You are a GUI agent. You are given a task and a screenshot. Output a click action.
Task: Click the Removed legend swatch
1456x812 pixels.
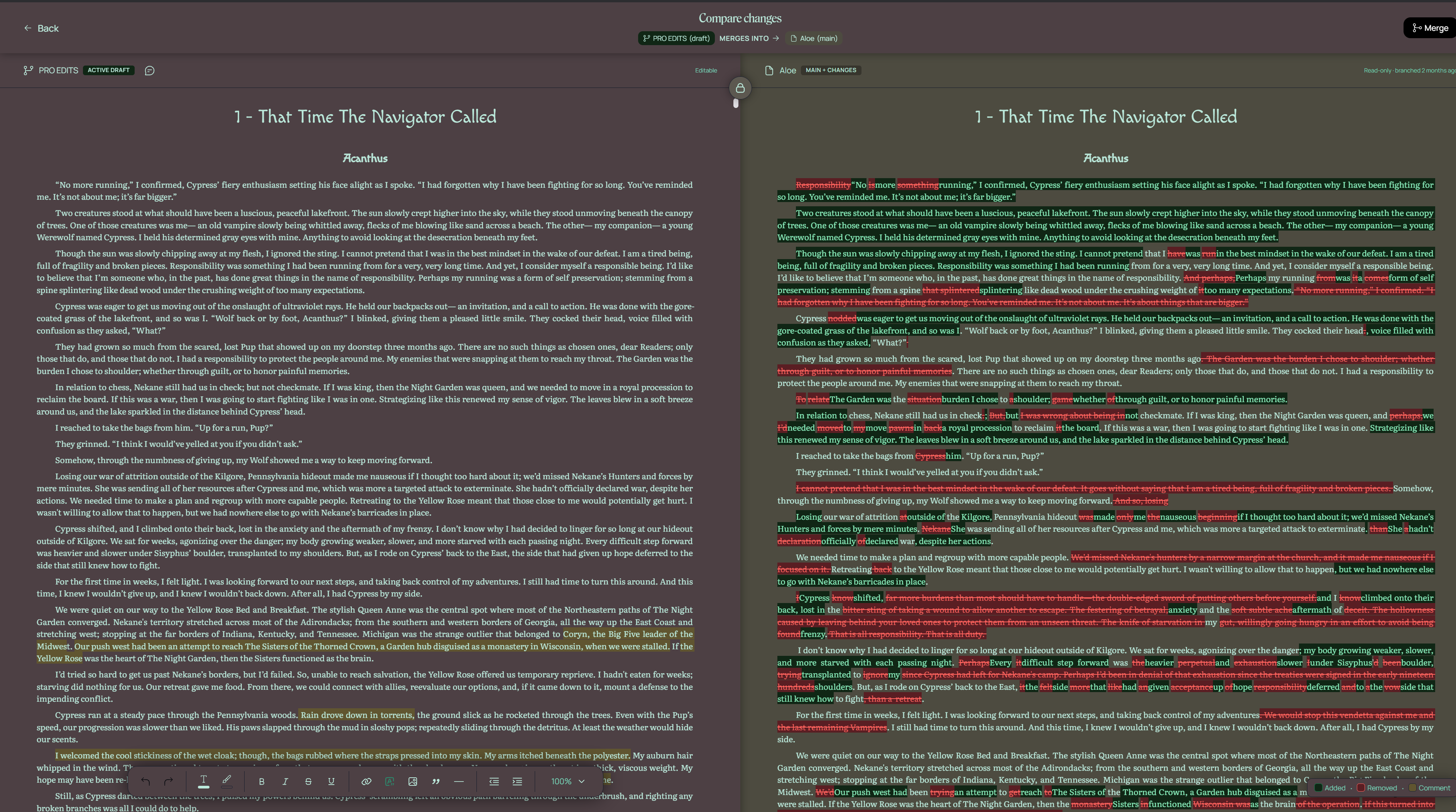[x=1361, y=788]
